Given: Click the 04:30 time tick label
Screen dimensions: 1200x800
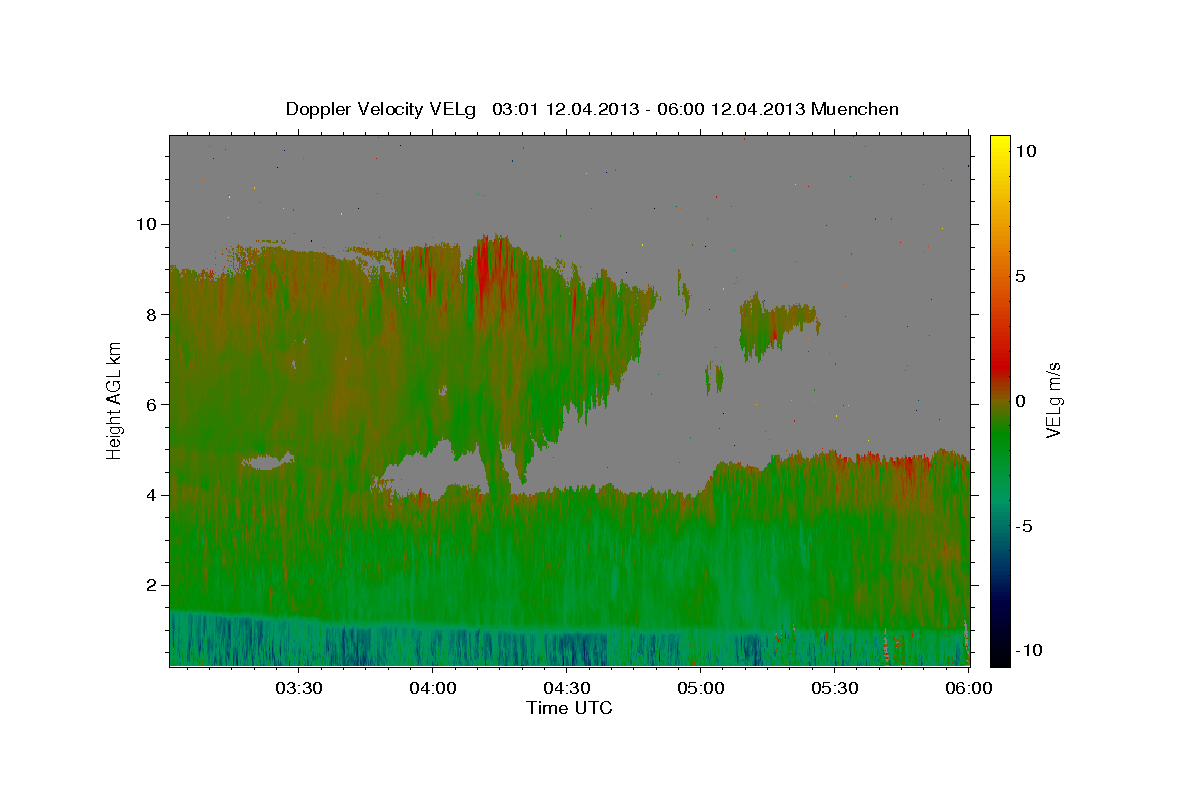Looking at the screenshot, I should (566, 688).
